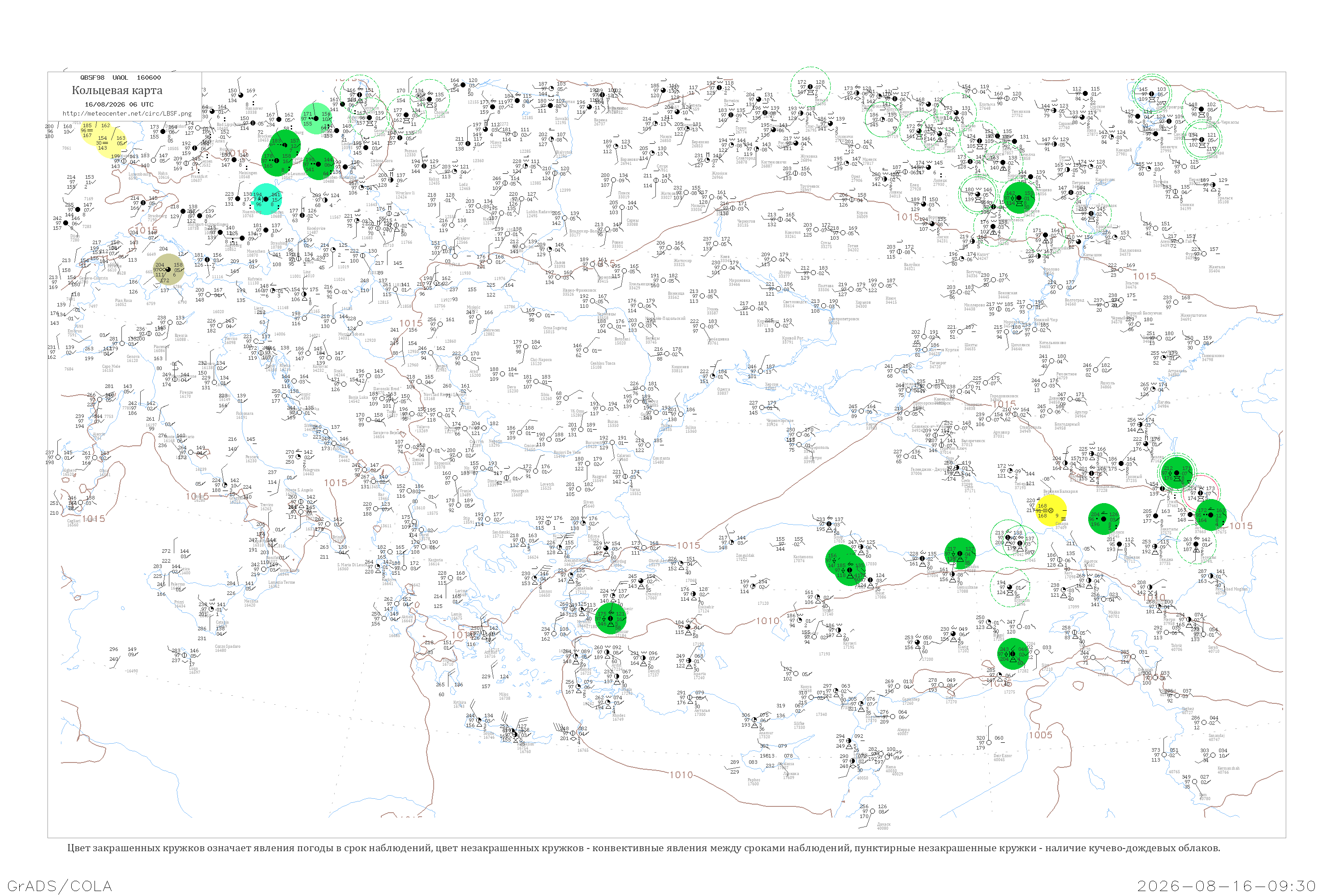This screenshot has width=1344, height=896.
Task: Click the "Kocelovice" station label
Action: [315, 228]
